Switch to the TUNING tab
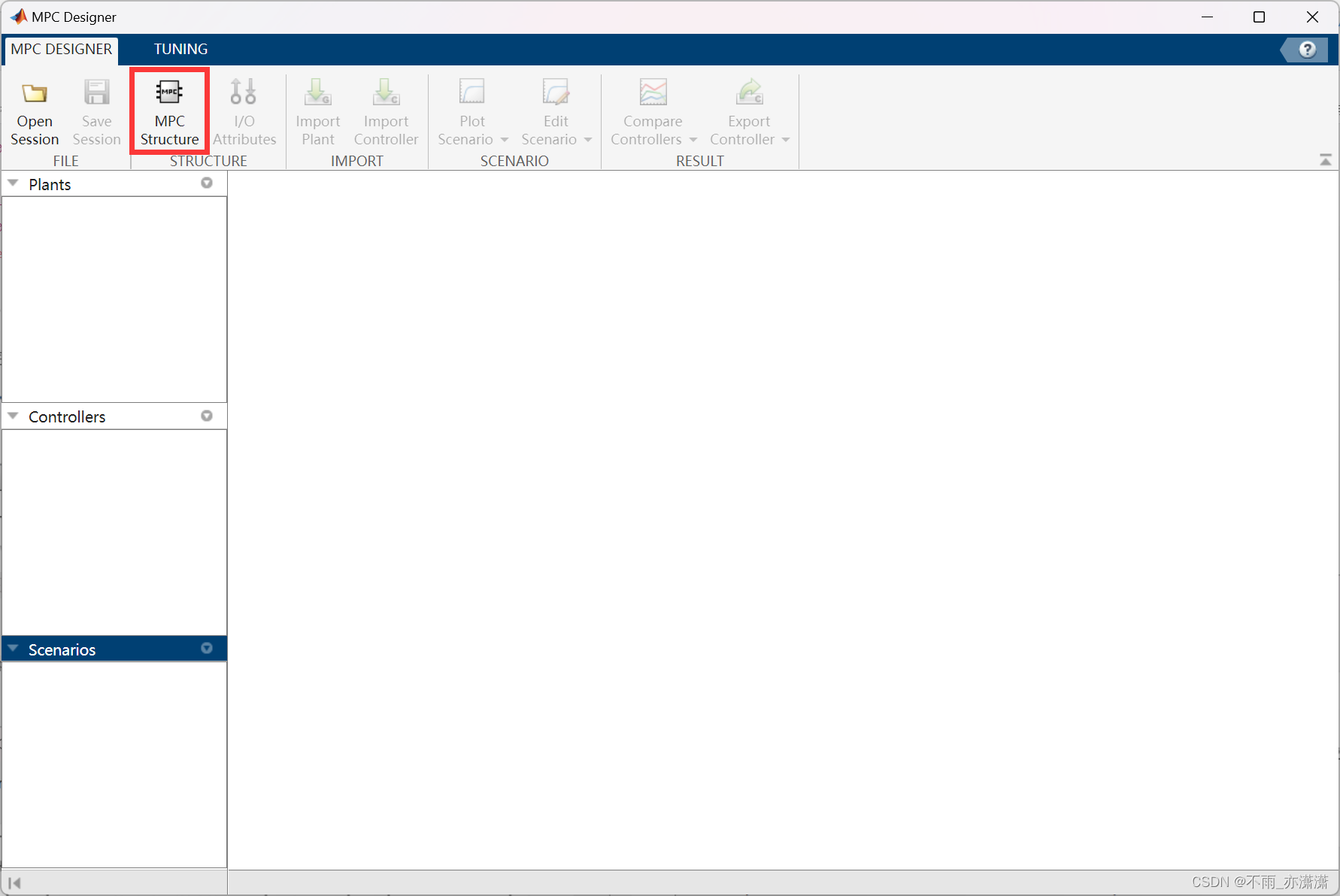1340x896 pixels. pos(180,50)
